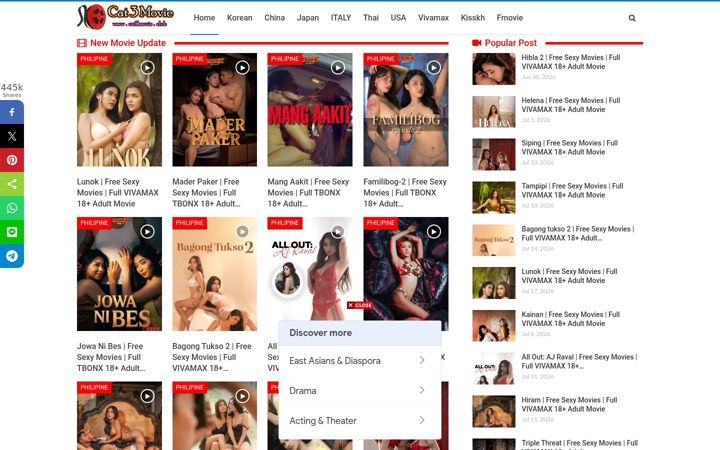Open the Japan menu item
Image resolution: width=720 pixels, height=450 pixels.
tap(308, 18)
